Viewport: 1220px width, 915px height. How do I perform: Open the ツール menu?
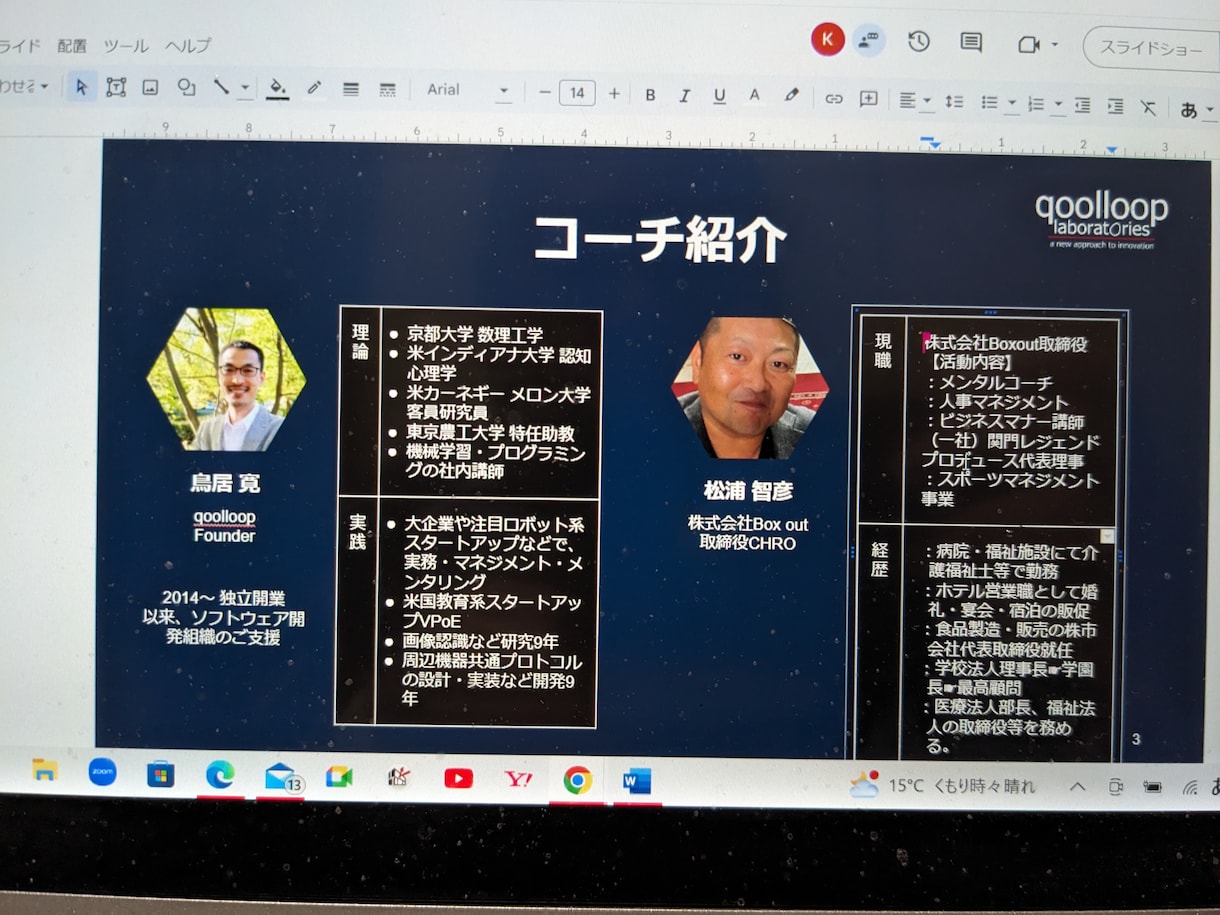[126, 45]
